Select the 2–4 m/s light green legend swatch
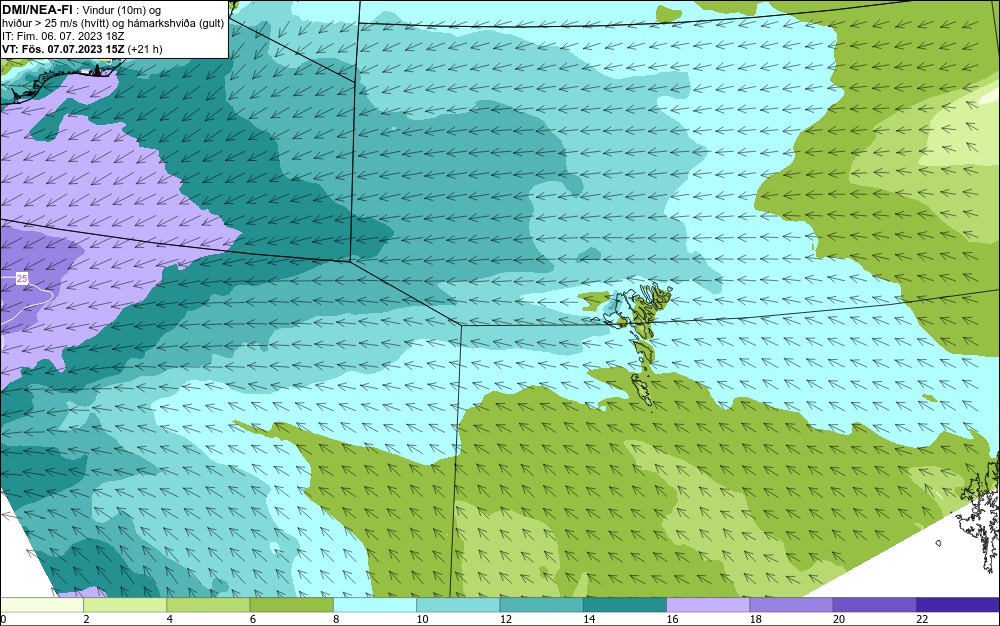The width and height of the screenshot is (1000, 626). coord(125,605)
